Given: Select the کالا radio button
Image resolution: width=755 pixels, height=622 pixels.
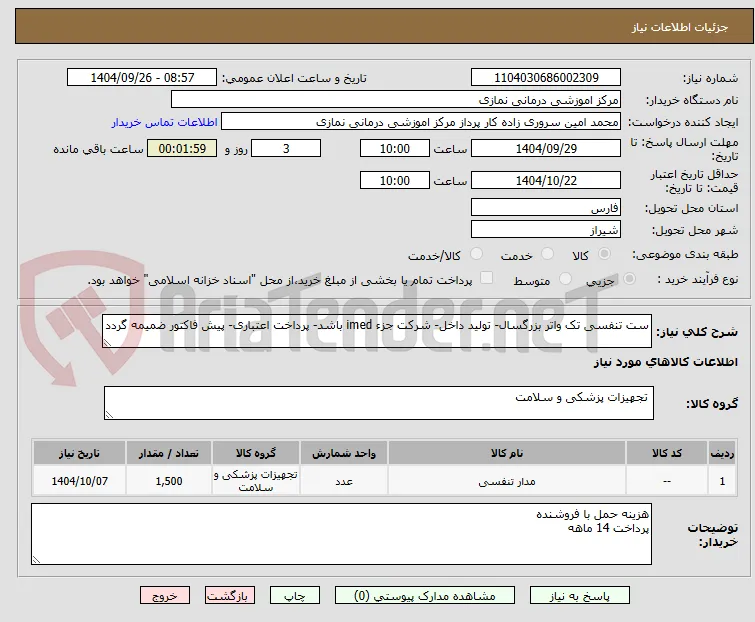Looking at the screenshot, I should click(x=604, y=254).
